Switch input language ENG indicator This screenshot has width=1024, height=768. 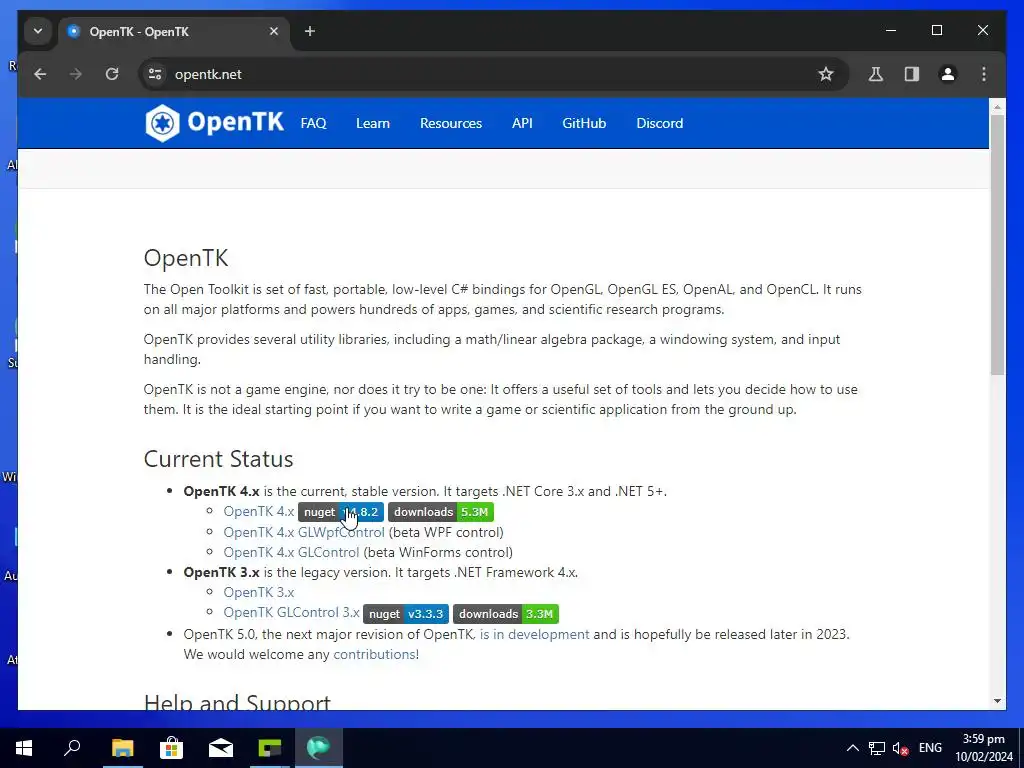[x=930, y=748]
